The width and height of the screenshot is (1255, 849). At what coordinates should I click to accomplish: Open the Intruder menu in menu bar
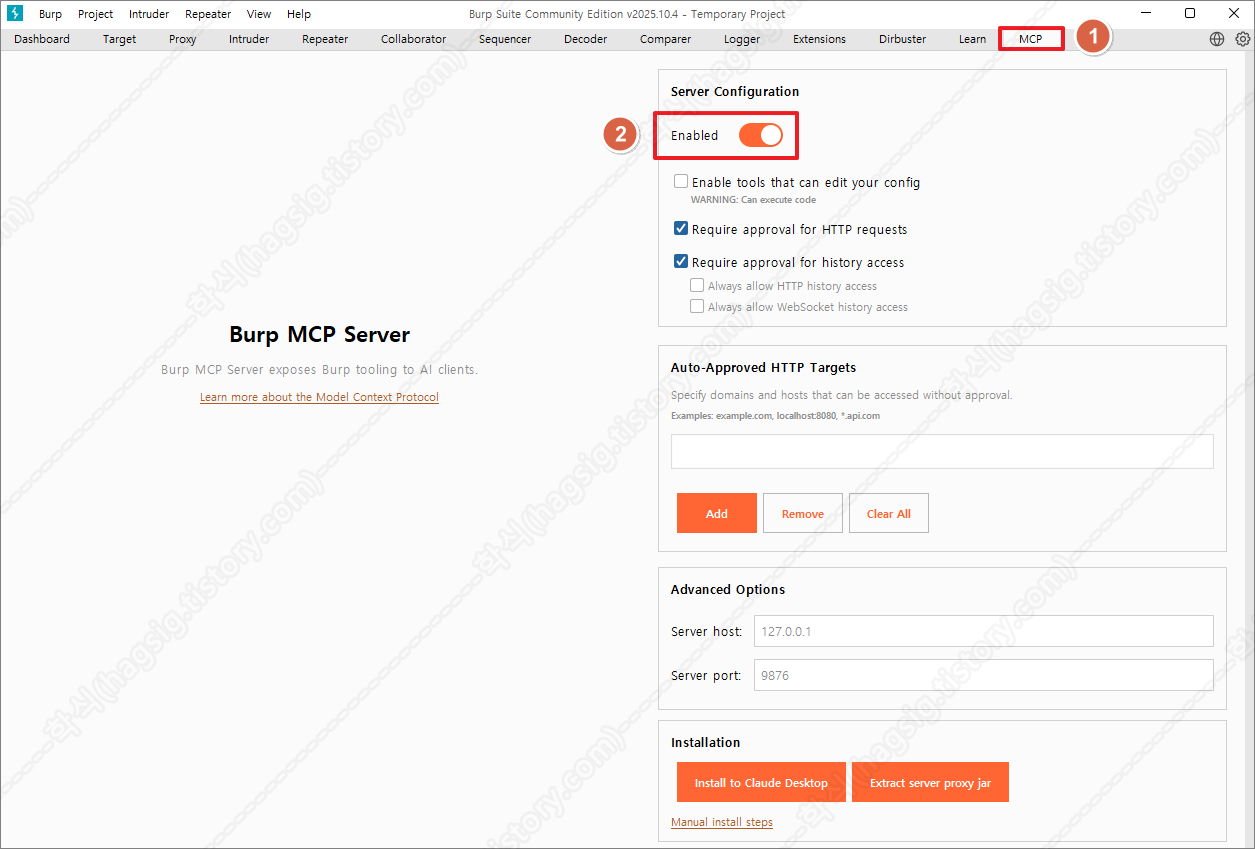(x=149, y=14)
